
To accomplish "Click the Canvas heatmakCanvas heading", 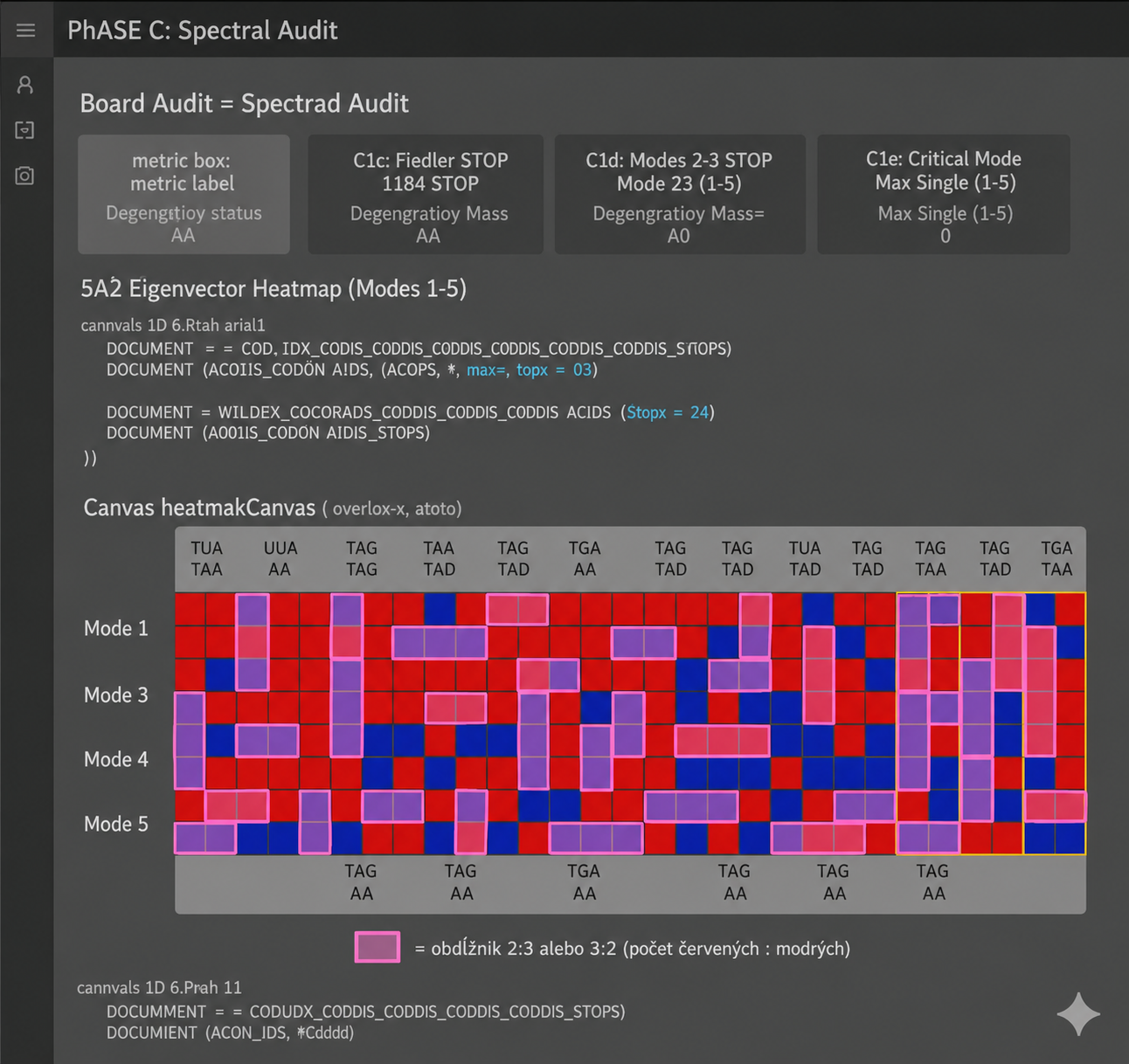I will click(x=199, y=508).
